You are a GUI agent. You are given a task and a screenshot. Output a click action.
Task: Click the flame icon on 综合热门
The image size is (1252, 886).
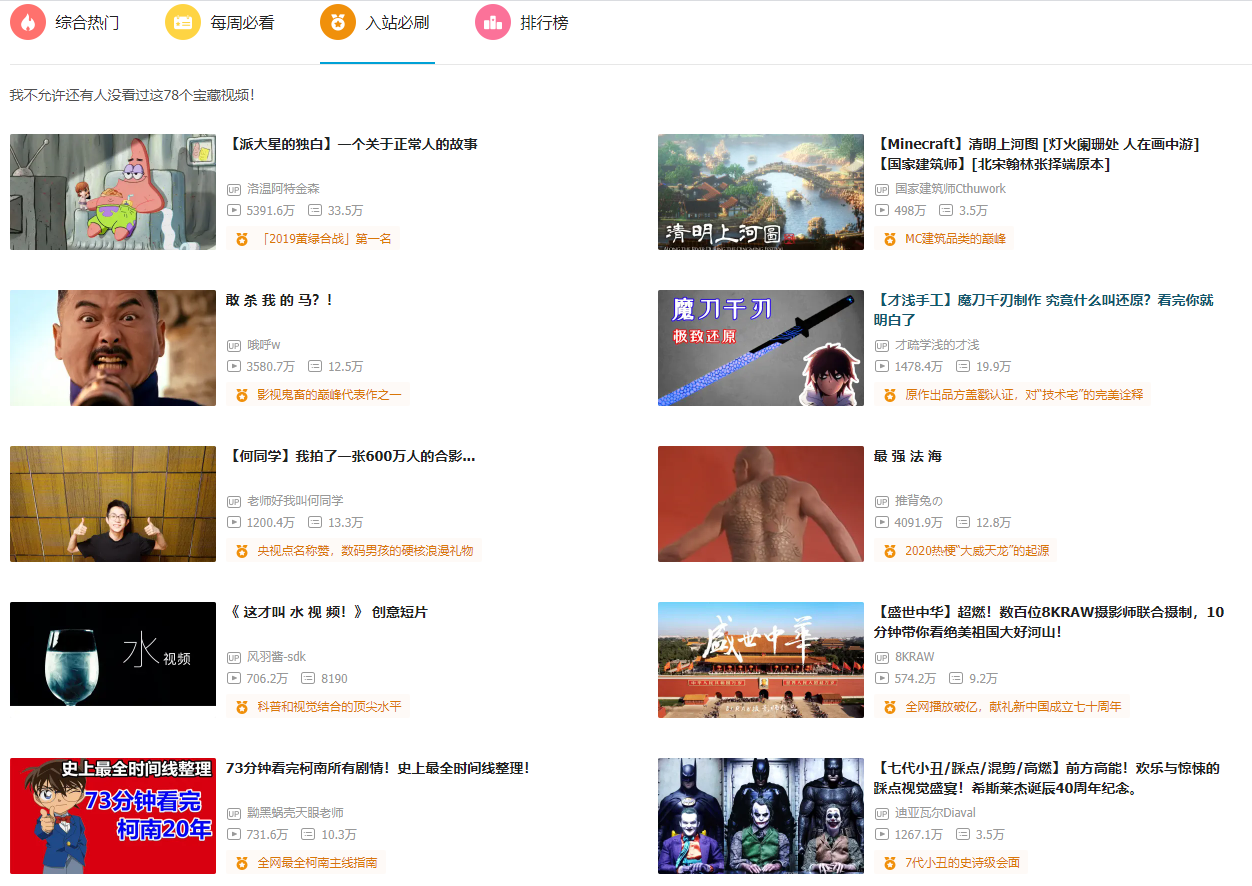(28, 21)
